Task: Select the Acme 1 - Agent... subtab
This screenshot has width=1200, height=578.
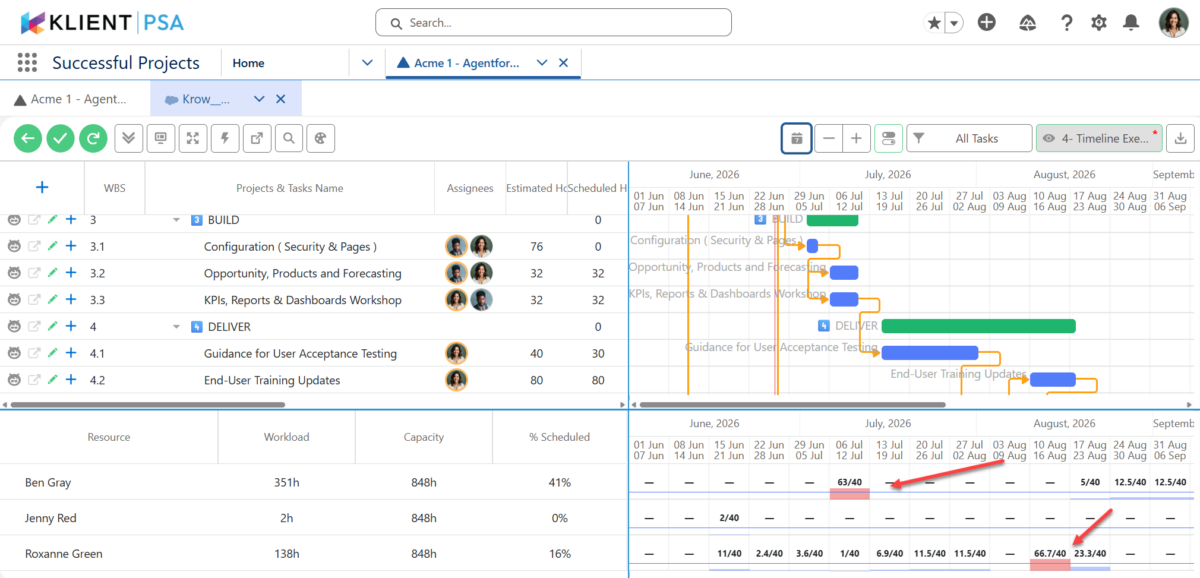Action: tap(70, 99)
